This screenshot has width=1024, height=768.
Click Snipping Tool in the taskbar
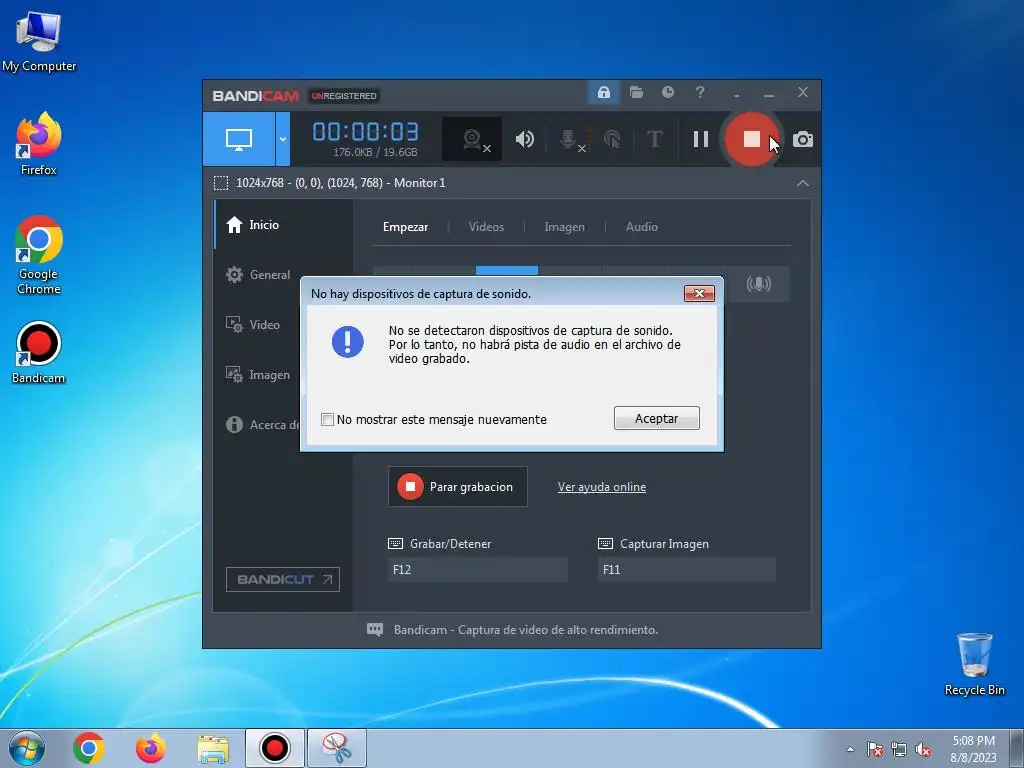pyautogui.click(x=337, y=748)
